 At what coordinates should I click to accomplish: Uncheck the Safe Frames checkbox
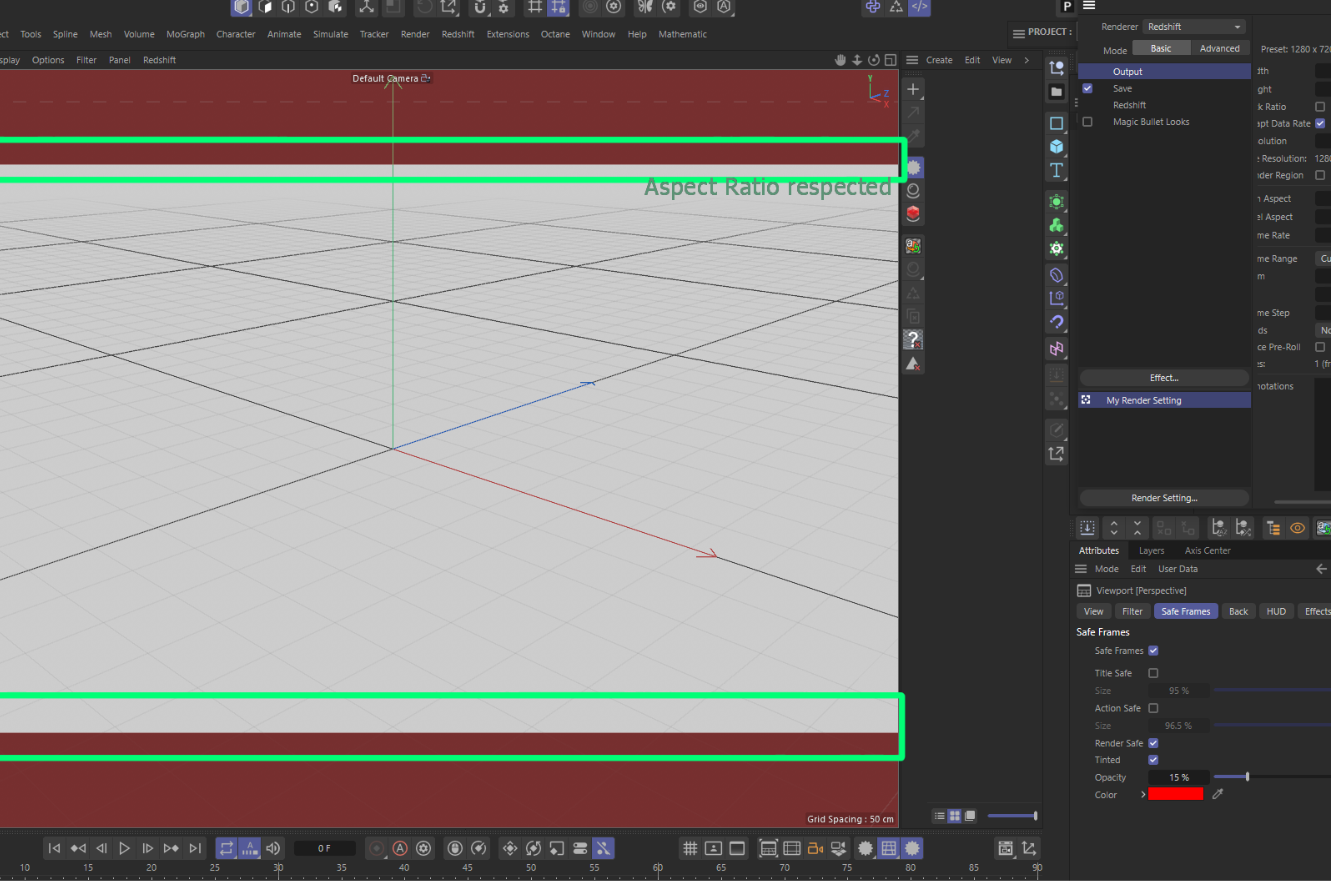[x=1153, y=651]
